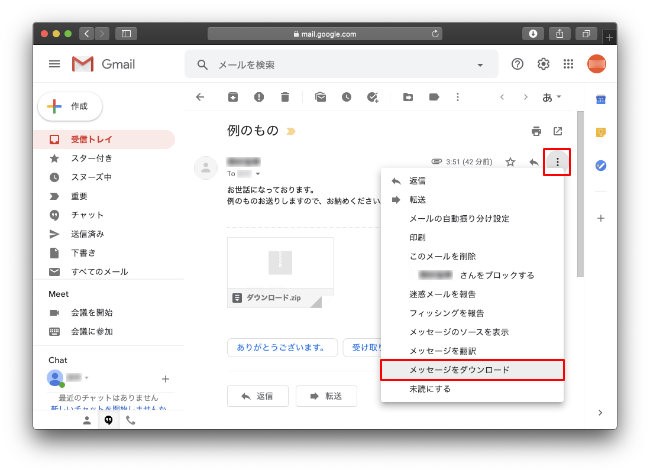Star this message
Viewport: 650px width, 473px height.
[510, 161]
